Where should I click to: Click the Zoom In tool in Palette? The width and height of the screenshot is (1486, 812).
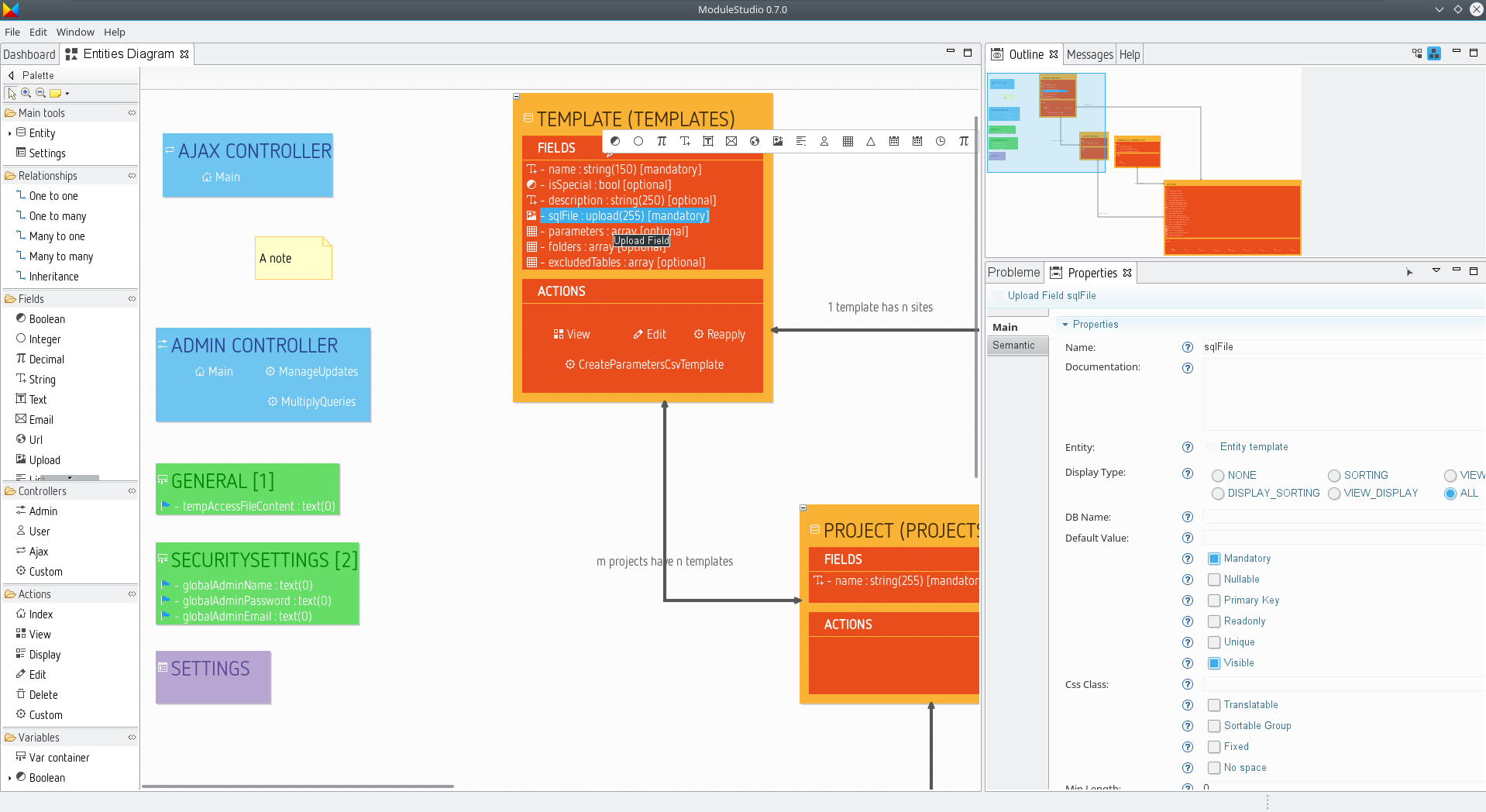point(26,93)
